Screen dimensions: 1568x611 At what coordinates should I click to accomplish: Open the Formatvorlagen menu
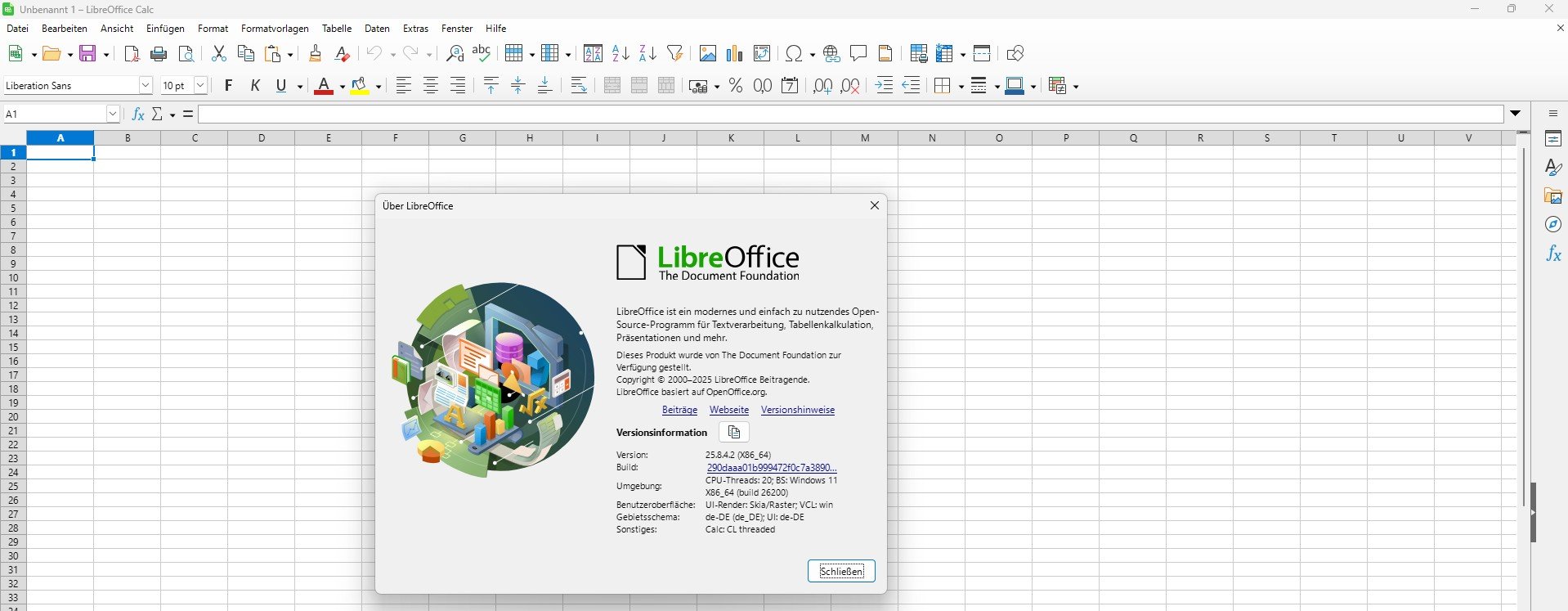[x=275, y=29]
